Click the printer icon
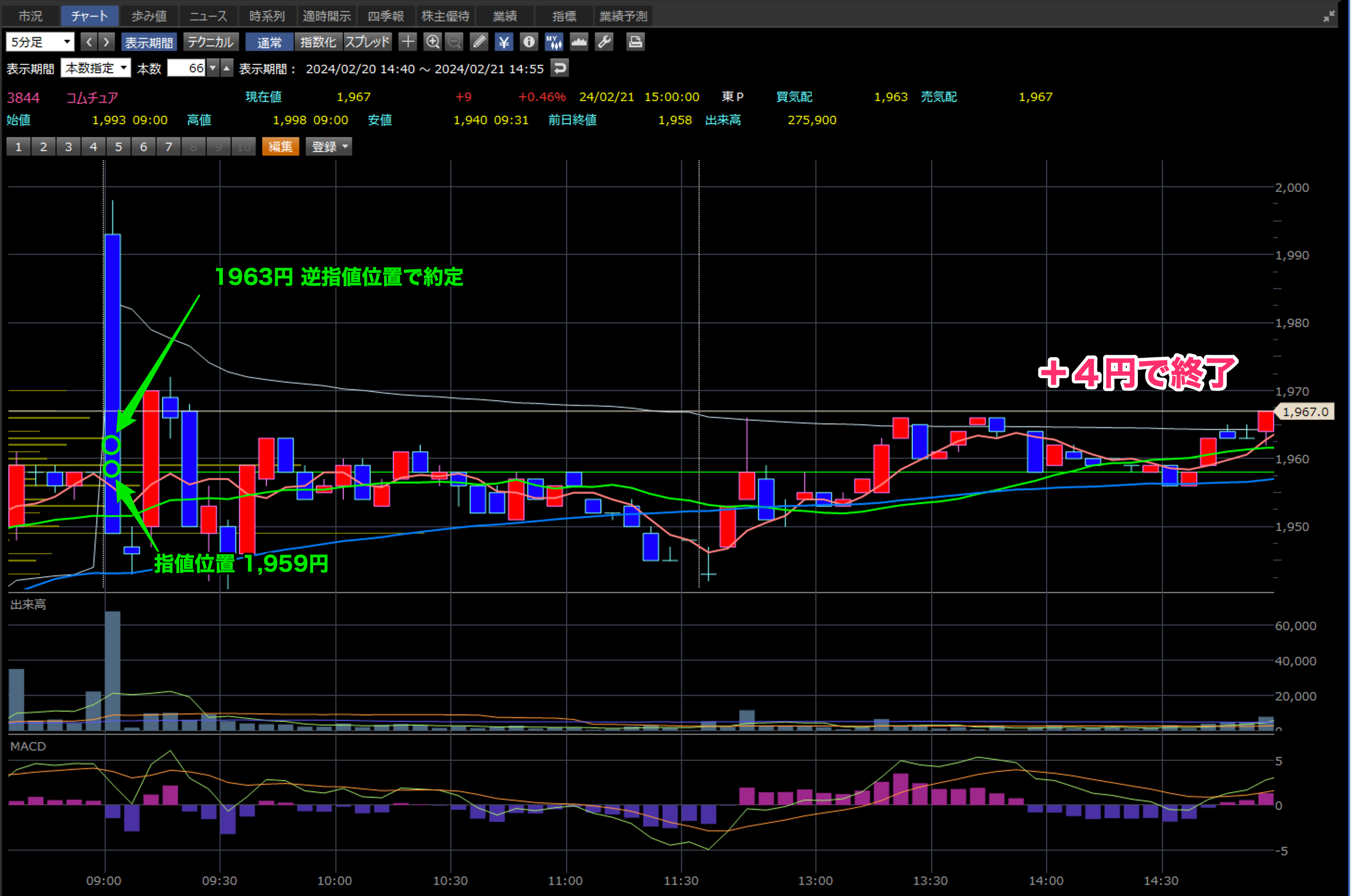The height and width of the screenshot is (896, 1351). pos(635,42)
